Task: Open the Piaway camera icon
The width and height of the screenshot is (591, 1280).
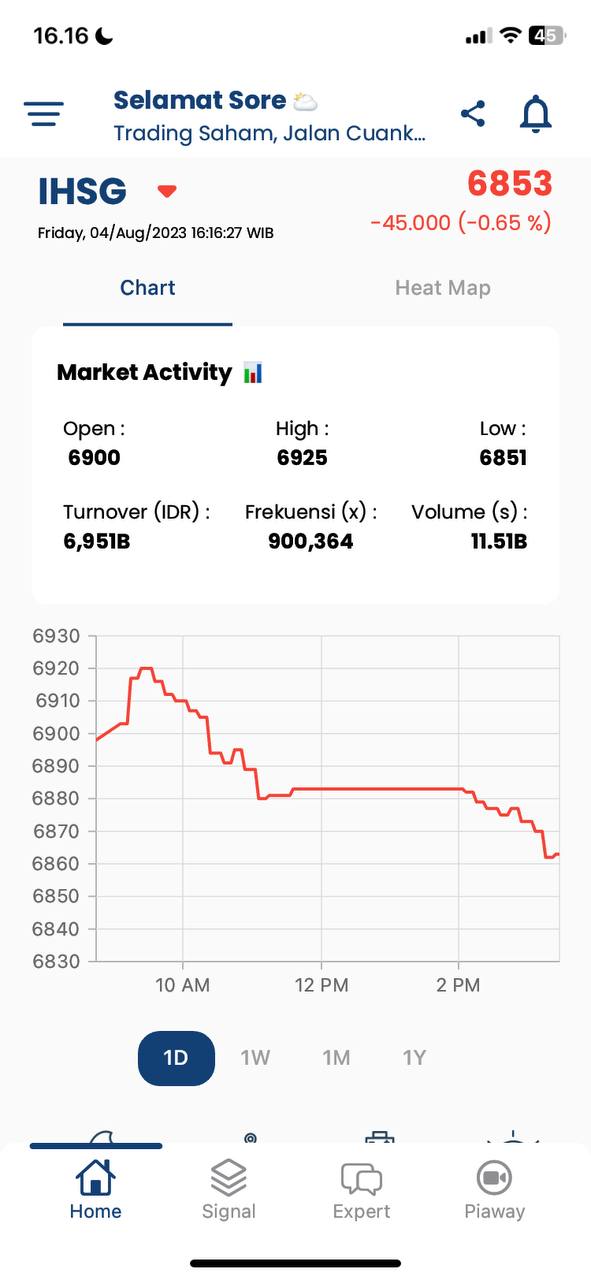Action: (494, 1178)
